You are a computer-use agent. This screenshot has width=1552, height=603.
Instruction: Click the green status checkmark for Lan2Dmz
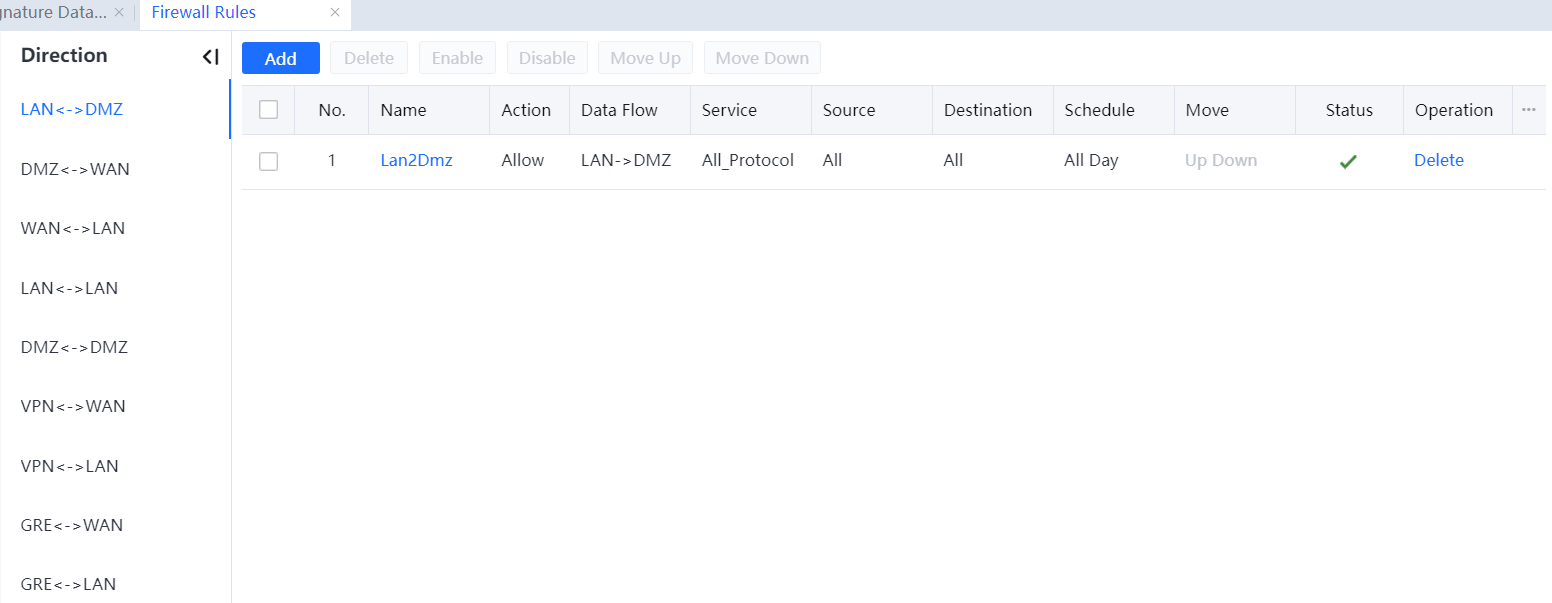tap(1348, 161)
